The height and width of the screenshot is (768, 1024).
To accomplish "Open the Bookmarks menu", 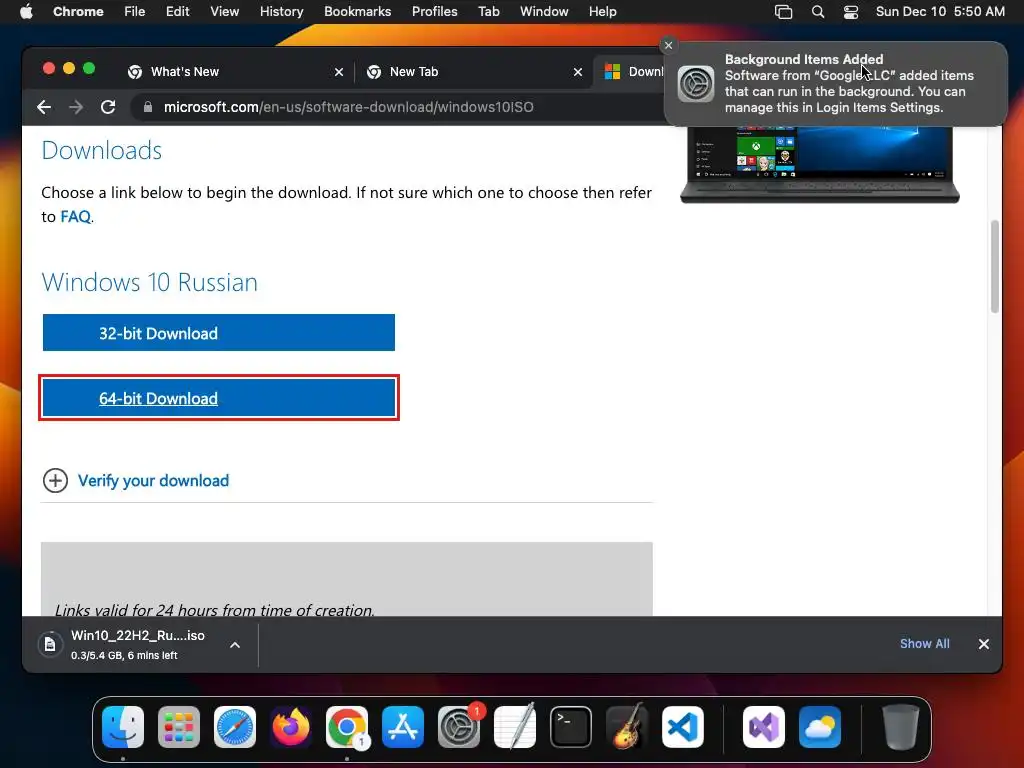I will click(x=357, y=12).
